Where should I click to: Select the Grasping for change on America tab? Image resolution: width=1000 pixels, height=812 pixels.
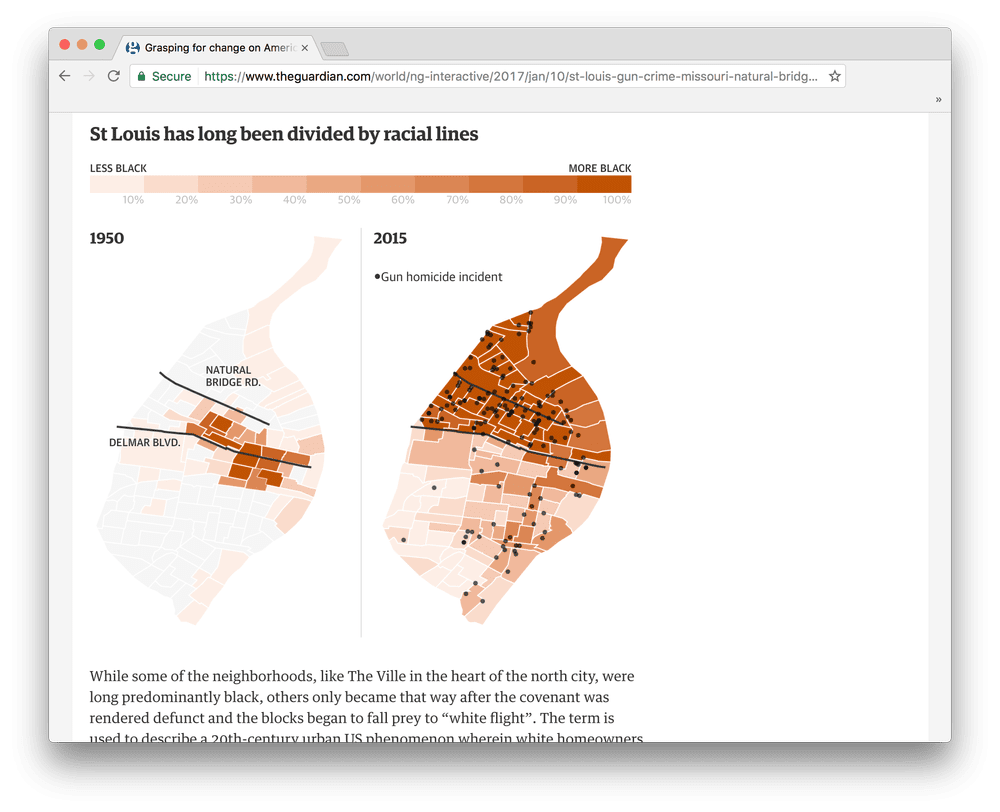coord(217,48)
